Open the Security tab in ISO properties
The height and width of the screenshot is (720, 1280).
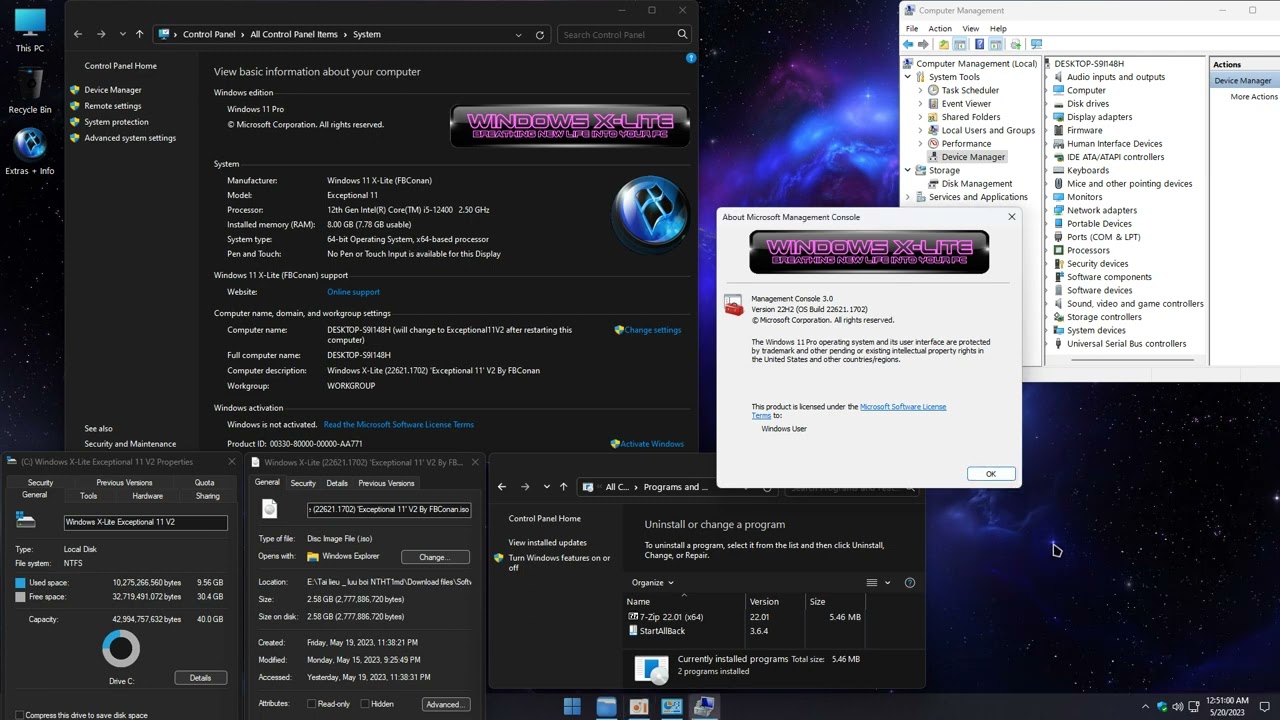pyautogui.click(x=303, y=483)
